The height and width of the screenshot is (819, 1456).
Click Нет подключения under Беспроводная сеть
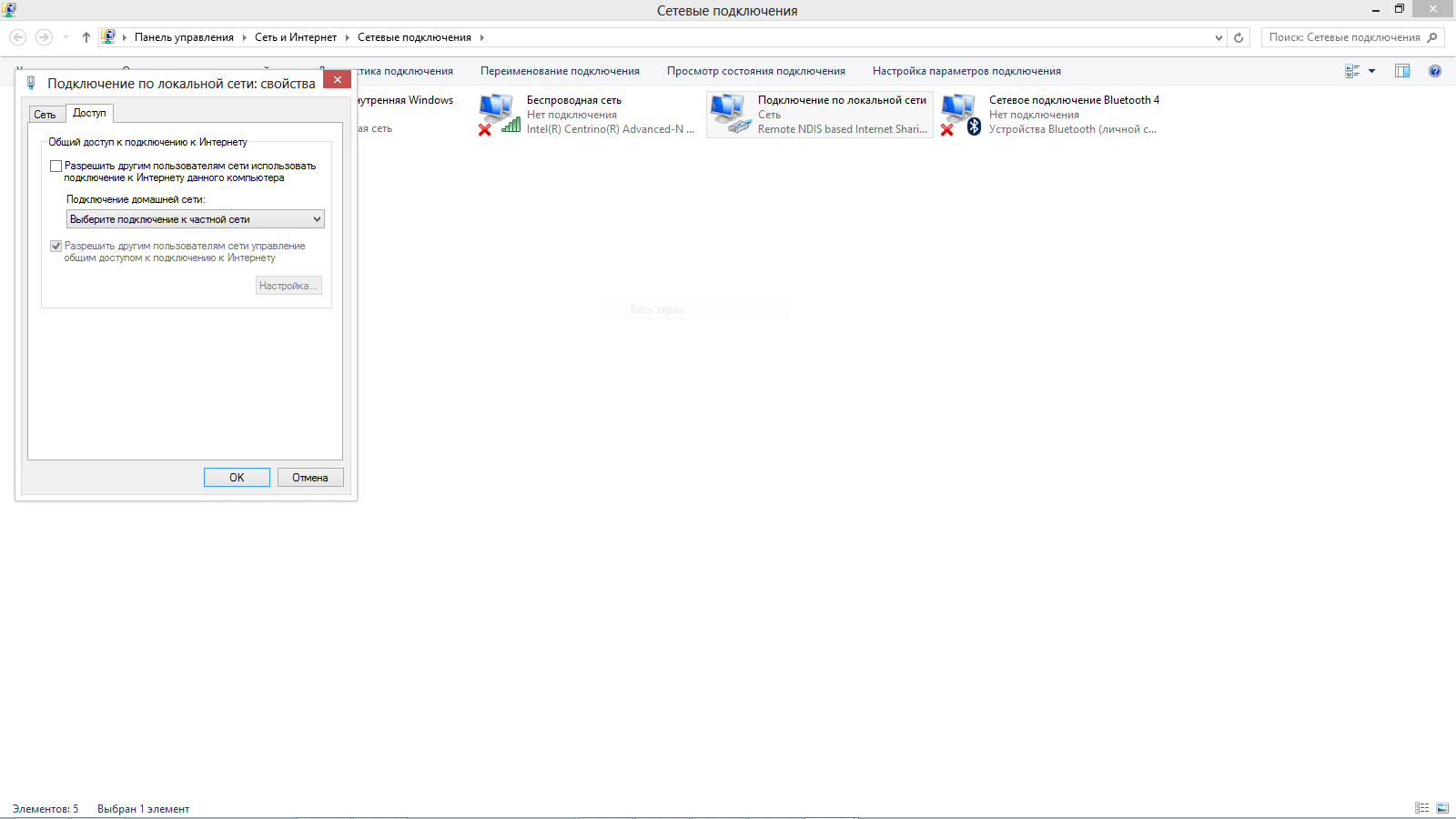571,115
